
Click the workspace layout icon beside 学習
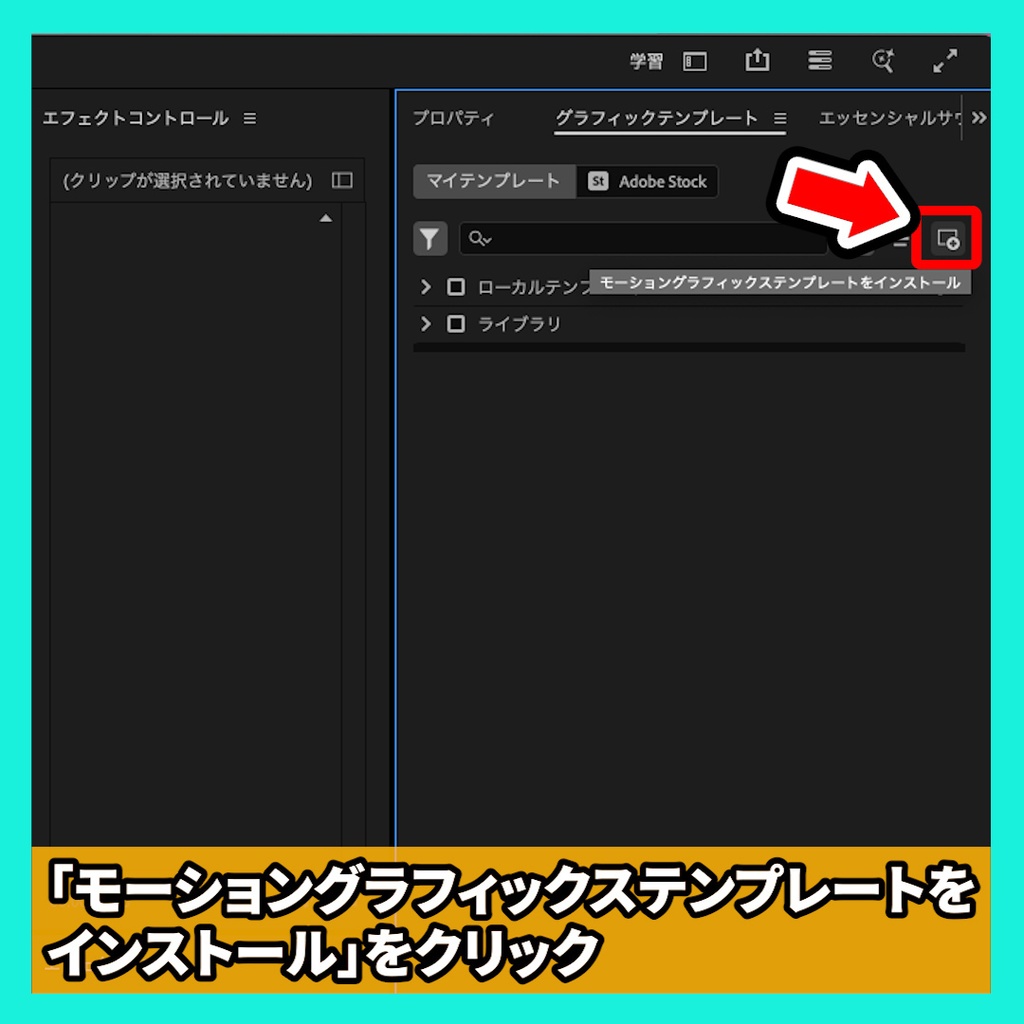pos(695,61)
